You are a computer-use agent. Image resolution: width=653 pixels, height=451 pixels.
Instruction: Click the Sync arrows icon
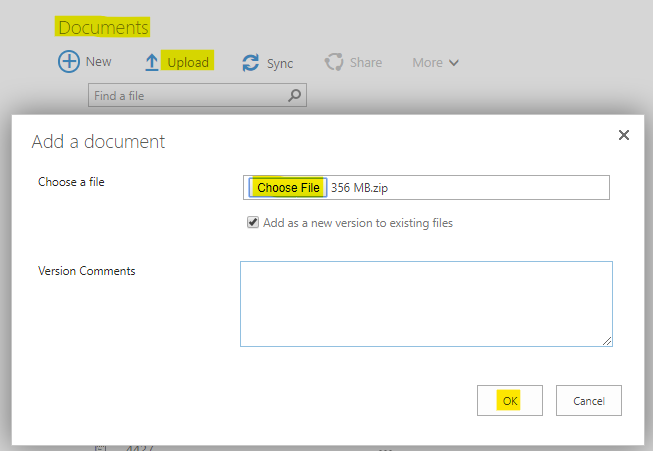[251, 63]
